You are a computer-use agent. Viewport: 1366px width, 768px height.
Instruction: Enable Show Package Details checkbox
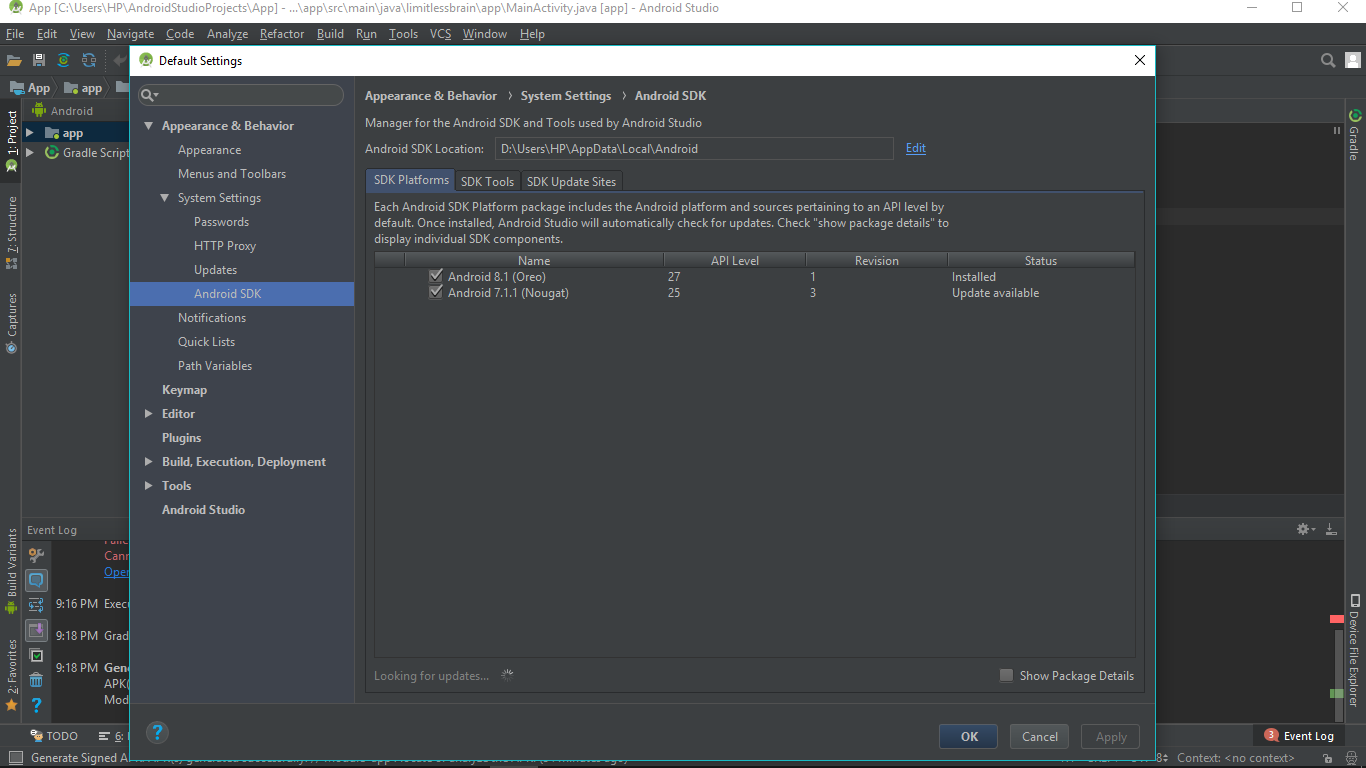[x=1006, y=675]
